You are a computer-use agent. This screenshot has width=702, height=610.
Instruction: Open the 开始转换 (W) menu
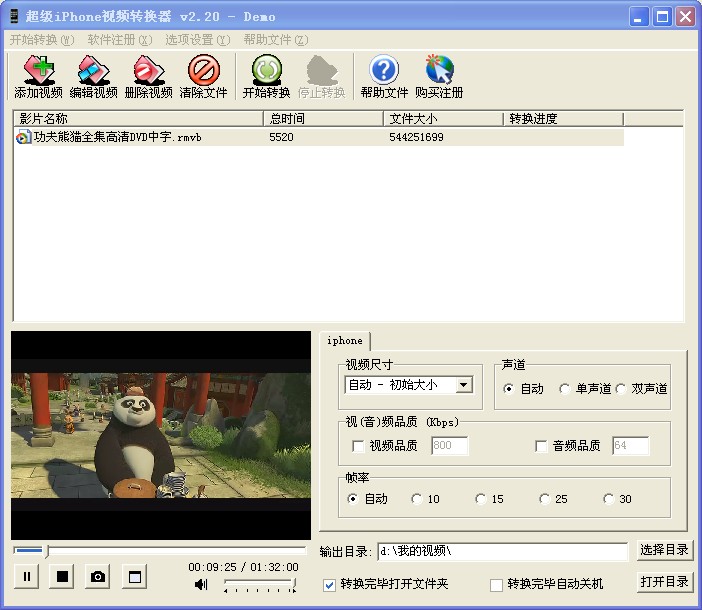click(42, 40)
